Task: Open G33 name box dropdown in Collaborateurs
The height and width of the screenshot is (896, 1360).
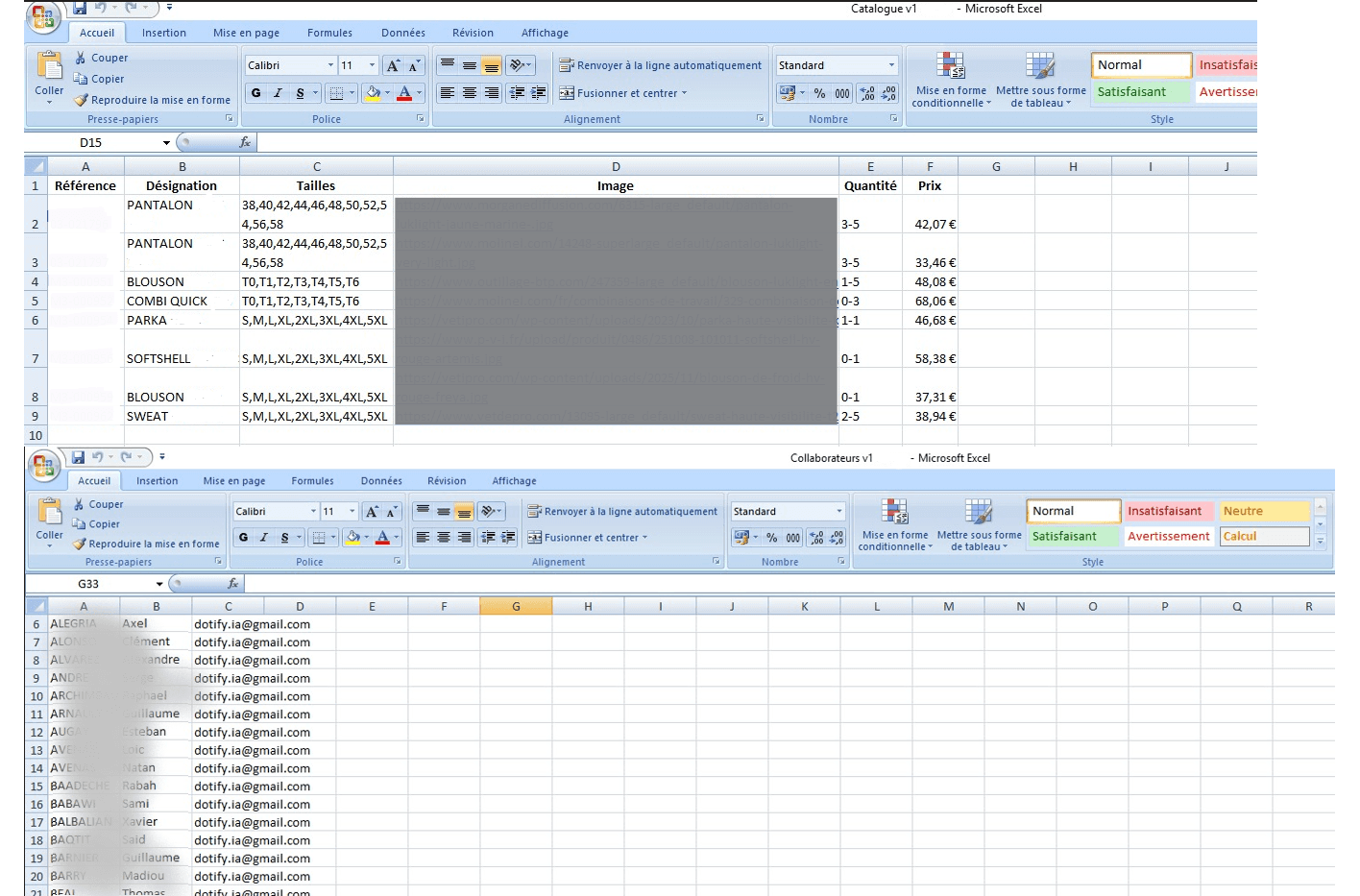Action: click(x=159, y=584)
